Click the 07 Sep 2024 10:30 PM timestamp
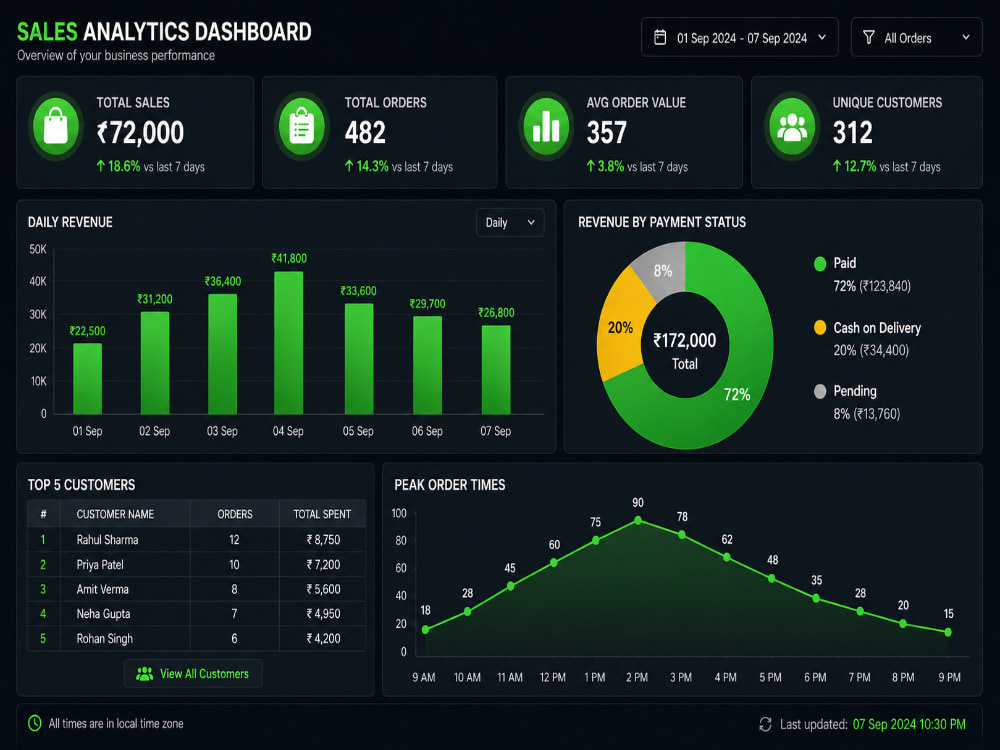 point(909,724)
